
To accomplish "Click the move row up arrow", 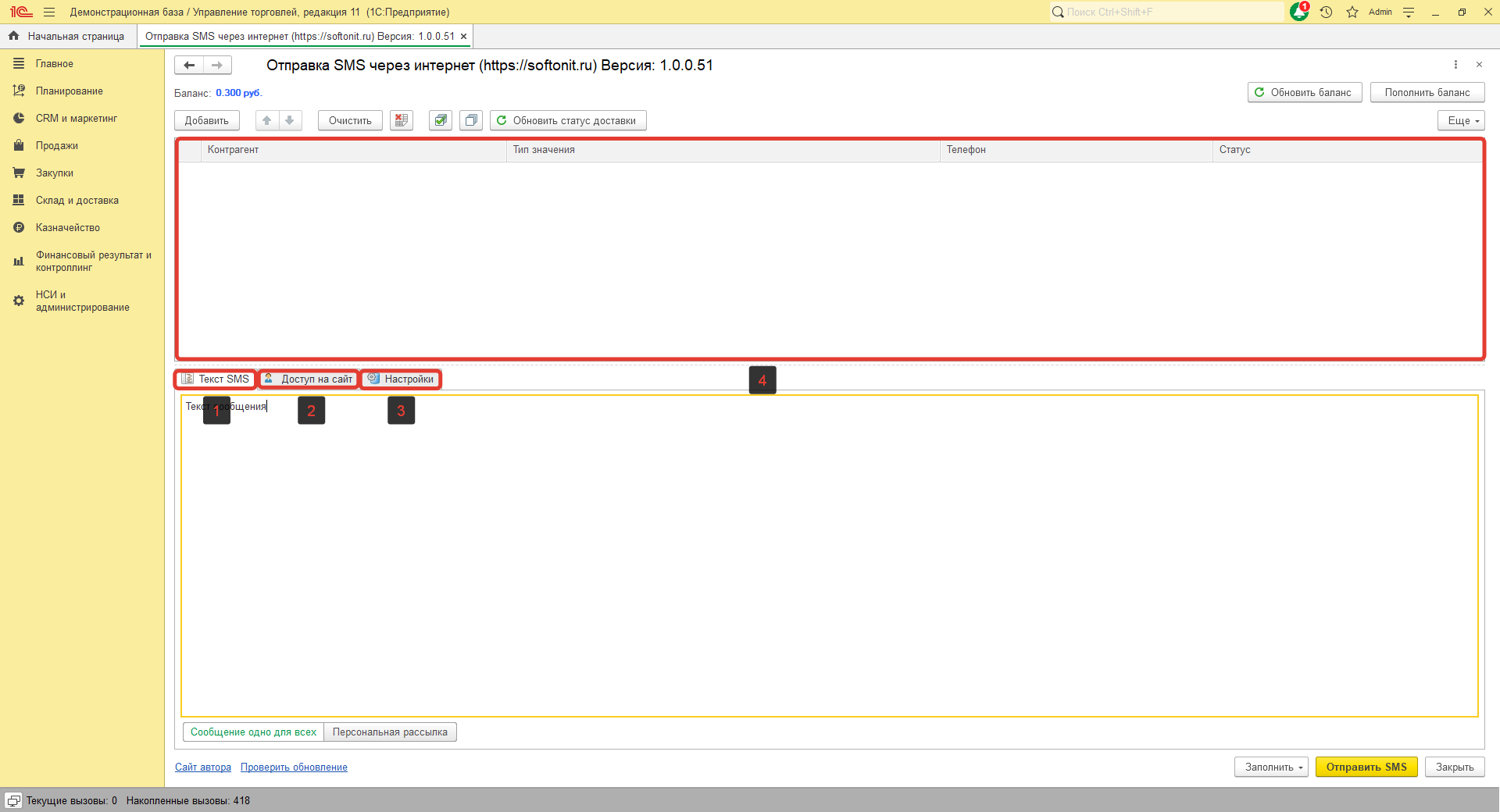I will click(267, 120).
